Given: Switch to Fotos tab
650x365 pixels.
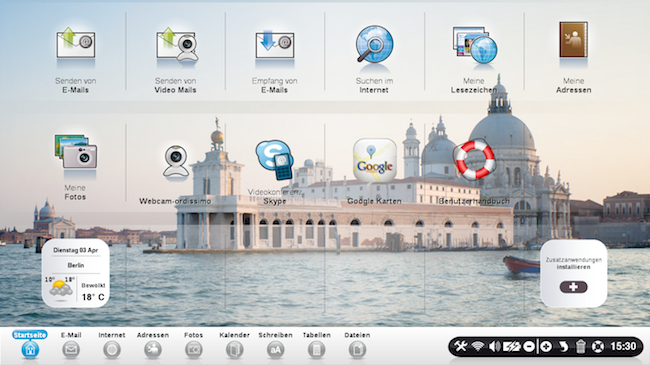Looking at the screenshot, I should point(193,345).
